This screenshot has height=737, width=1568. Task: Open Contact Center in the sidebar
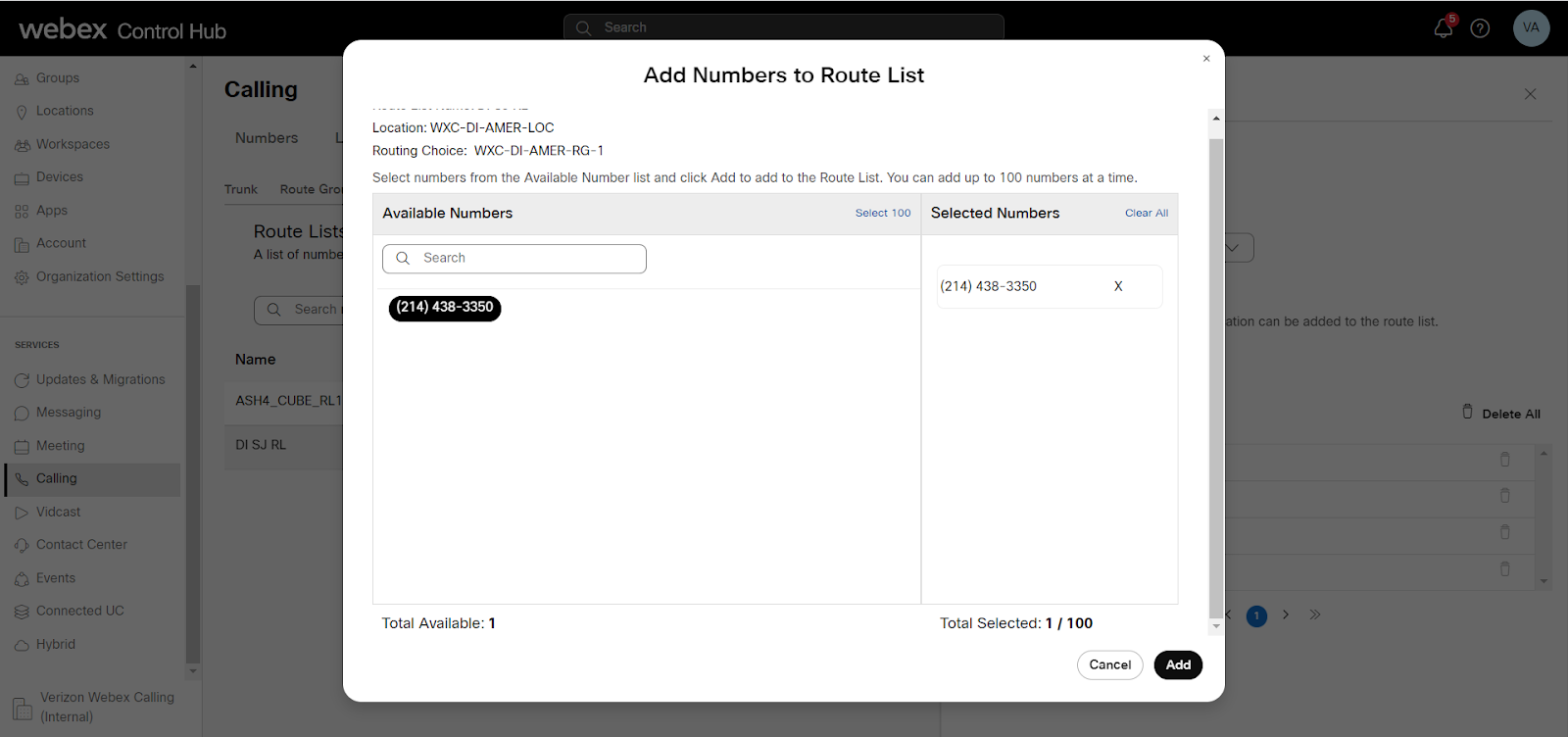[81, 545]
